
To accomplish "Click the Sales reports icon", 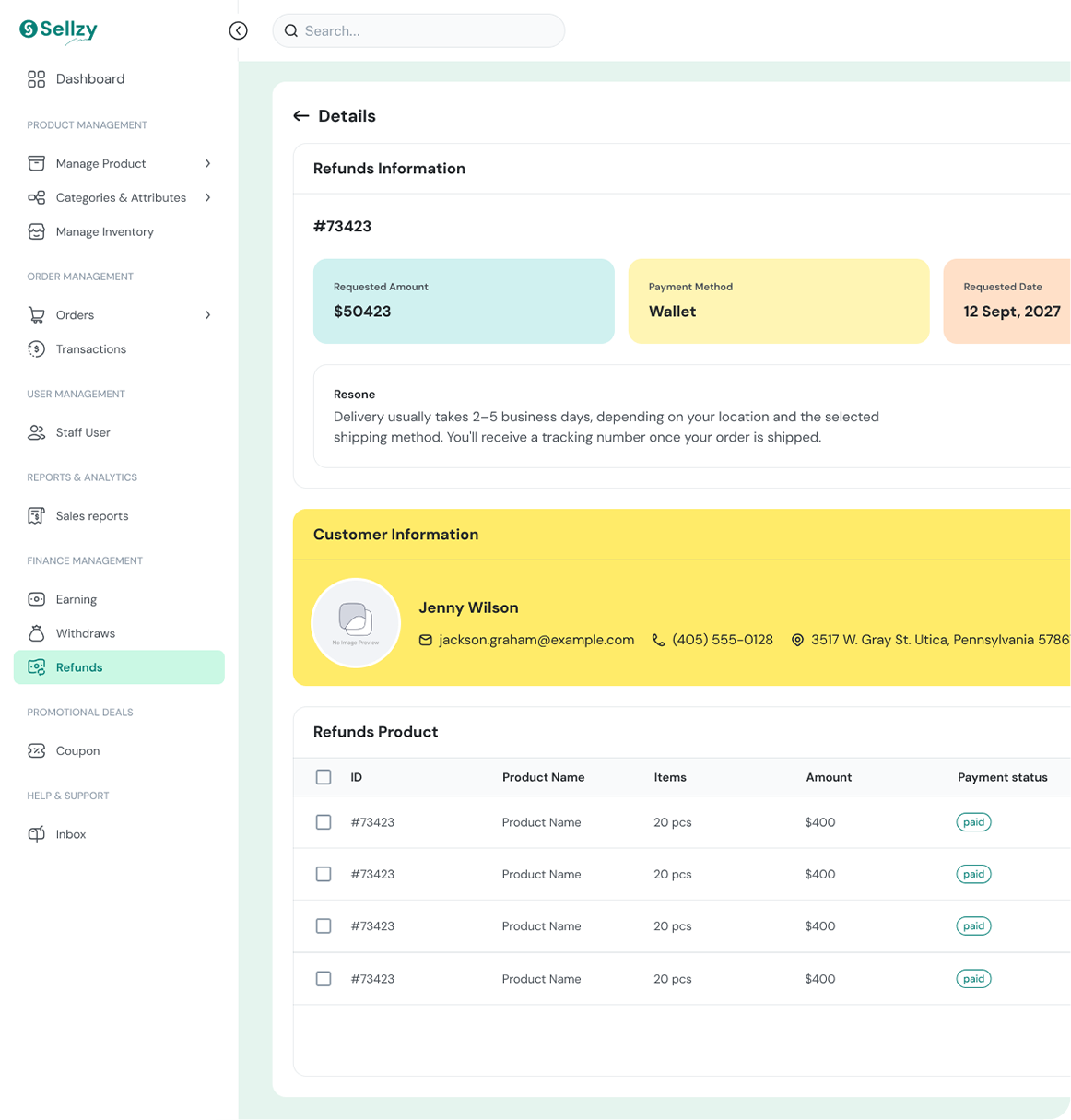I will (x=36, y=516).
